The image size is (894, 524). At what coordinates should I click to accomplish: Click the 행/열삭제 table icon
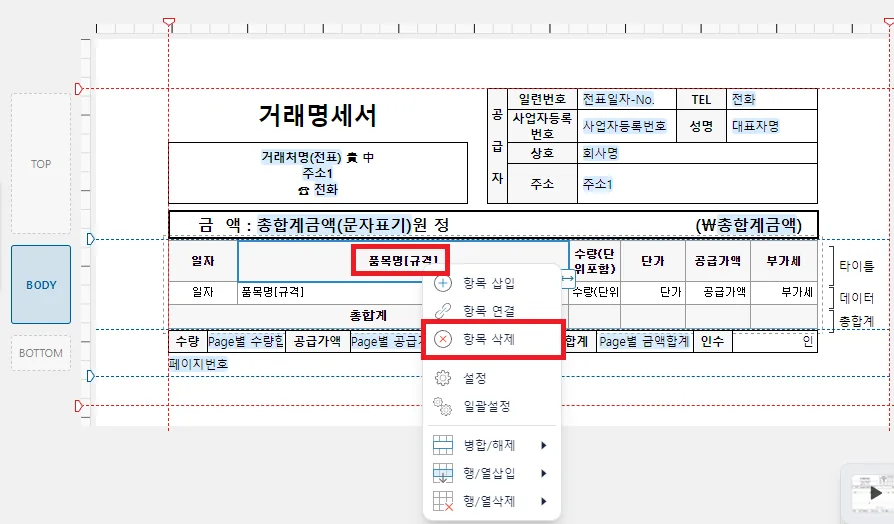tap(443, 501)
